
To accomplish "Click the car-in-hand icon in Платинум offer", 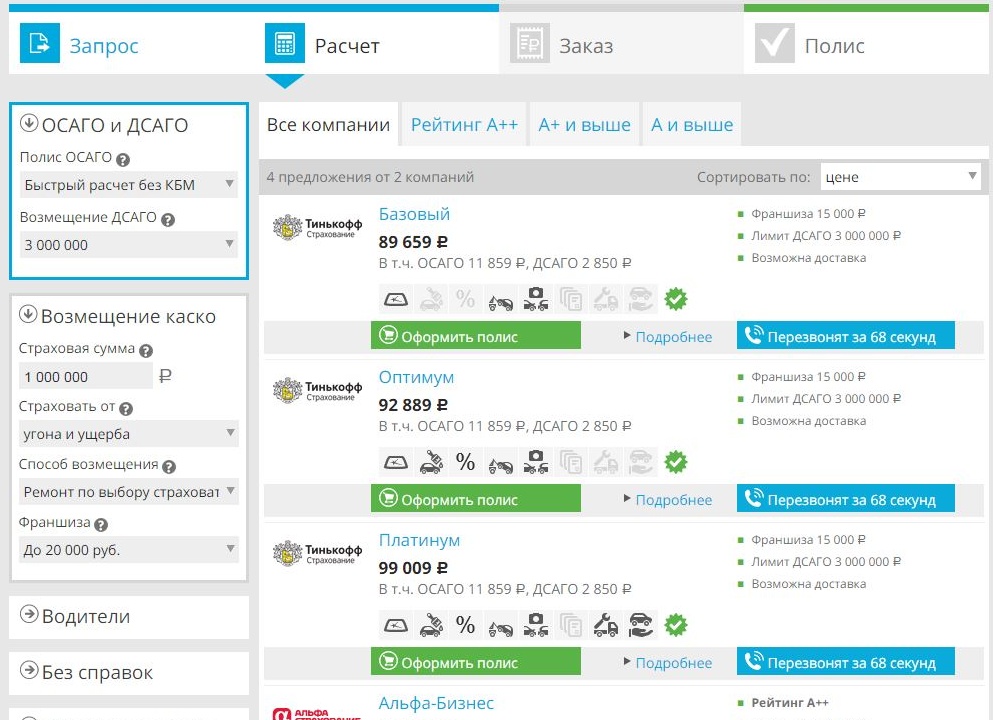I will tap(640, 625).
